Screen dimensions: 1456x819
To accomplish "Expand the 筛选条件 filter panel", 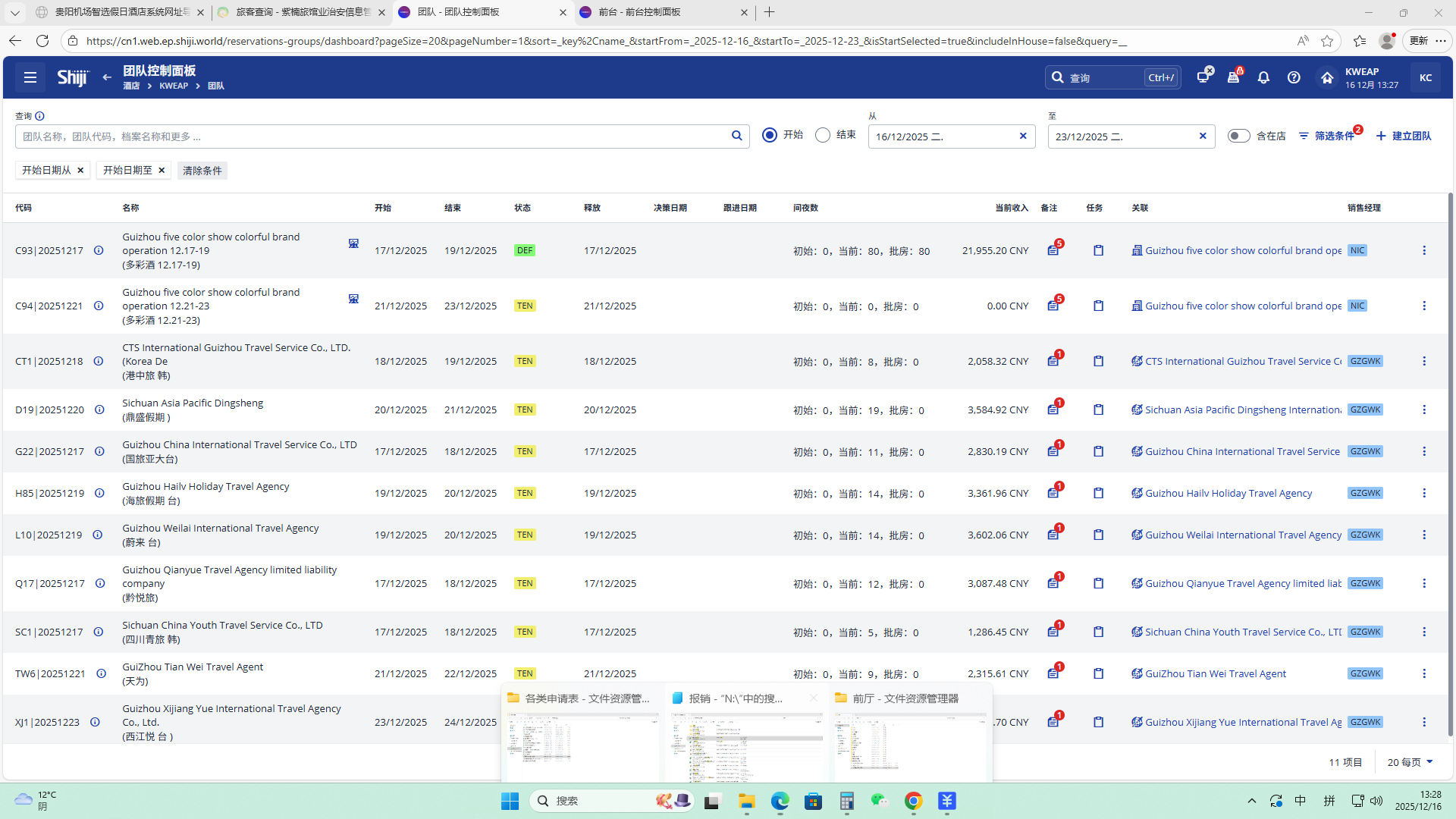I will click(1327, 136).
